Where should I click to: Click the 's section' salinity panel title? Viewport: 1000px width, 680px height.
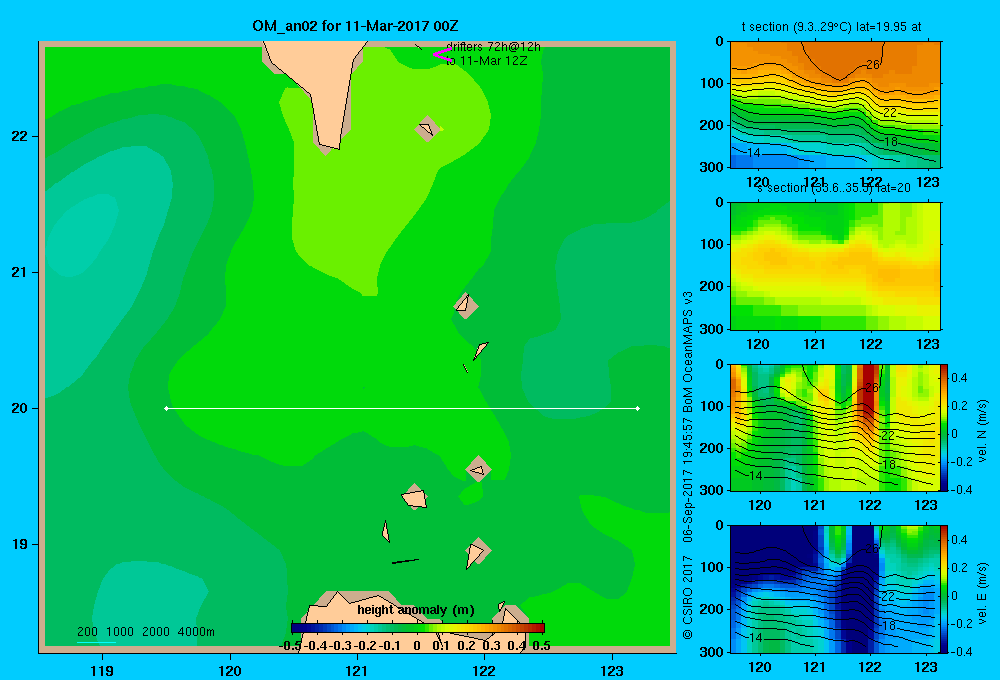(834, 188)
